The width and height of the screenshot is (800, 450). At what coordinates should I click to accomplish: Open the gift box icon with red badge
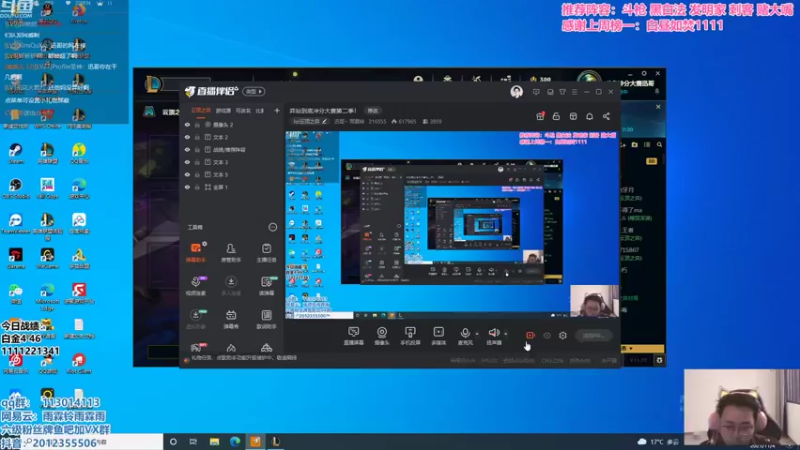540,116
